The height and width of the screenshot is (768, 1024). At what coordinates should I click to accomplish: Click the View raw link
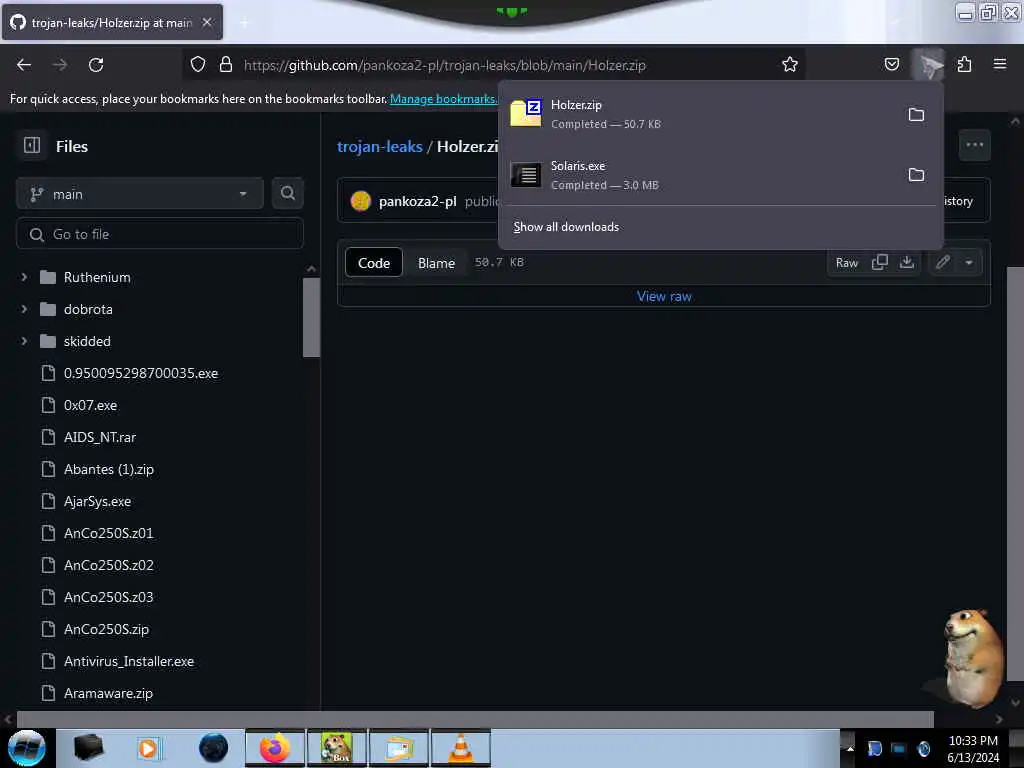[664, 296]
